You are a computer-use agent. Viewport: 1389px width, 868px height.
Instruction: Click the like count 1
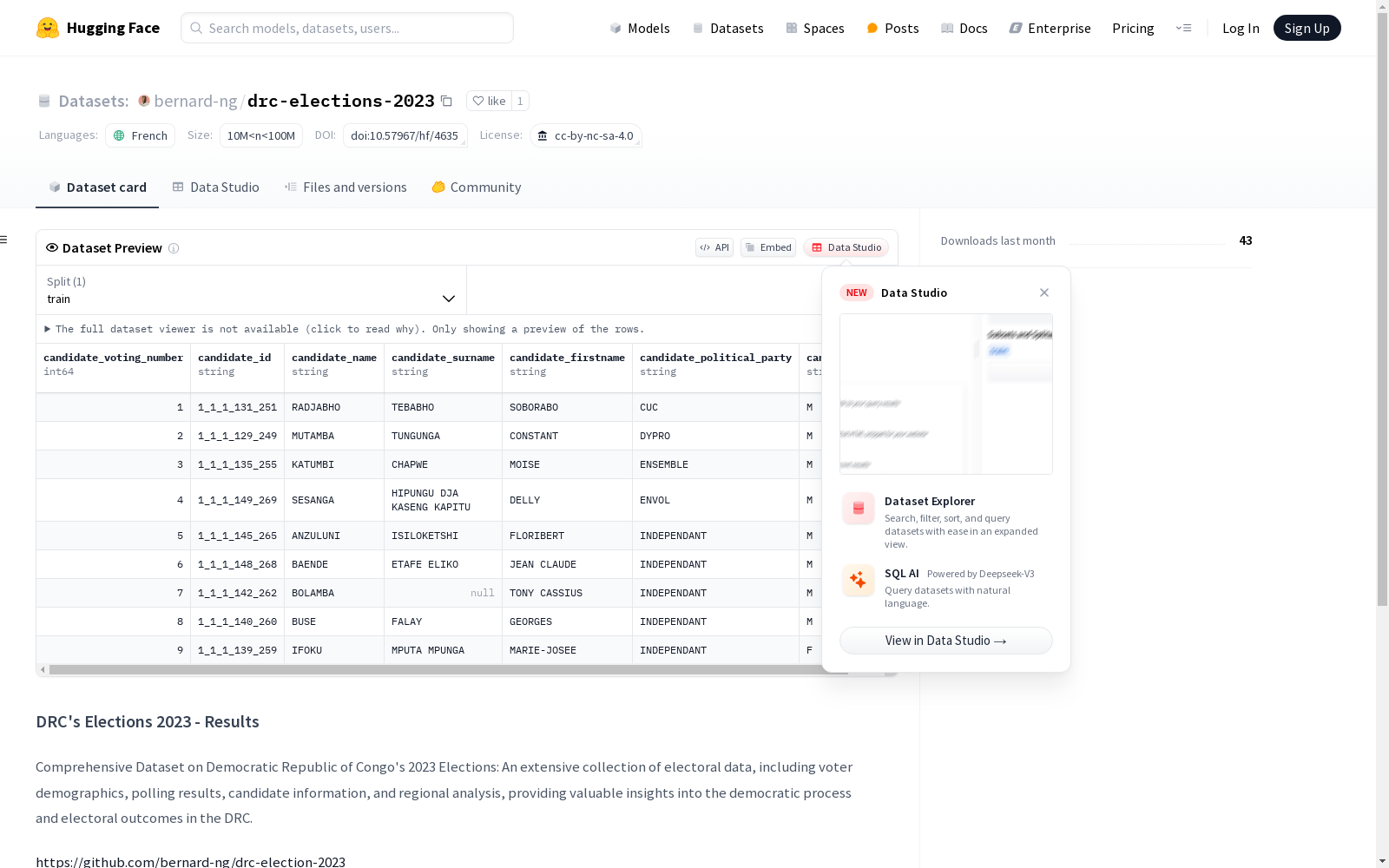coord(520,101)
